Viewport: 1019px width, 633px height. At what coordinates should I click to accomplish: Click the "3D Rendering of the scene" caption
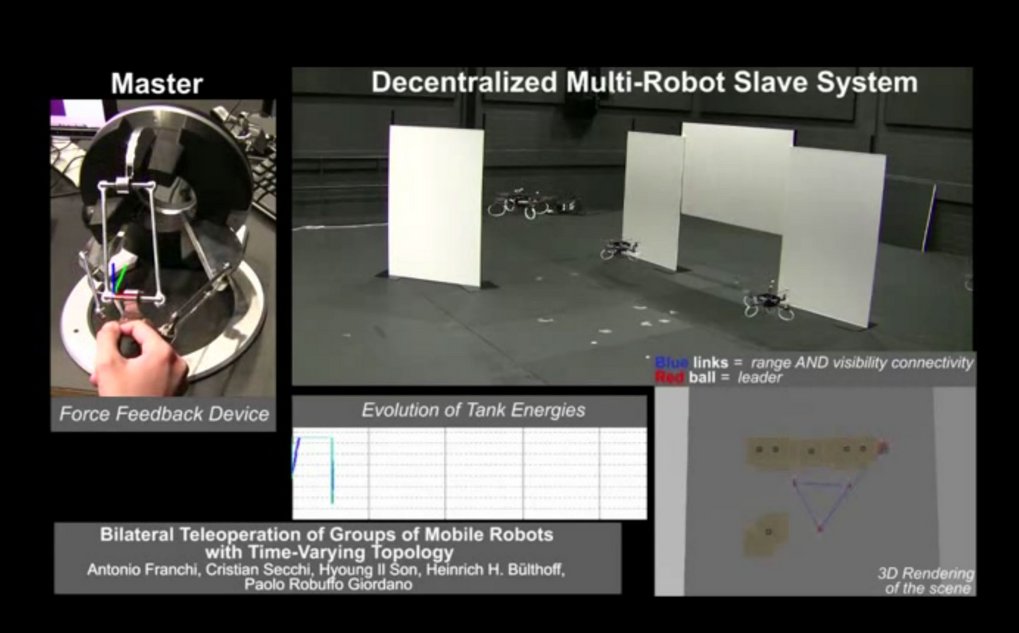pyautogui.click(x=925, y=580)
